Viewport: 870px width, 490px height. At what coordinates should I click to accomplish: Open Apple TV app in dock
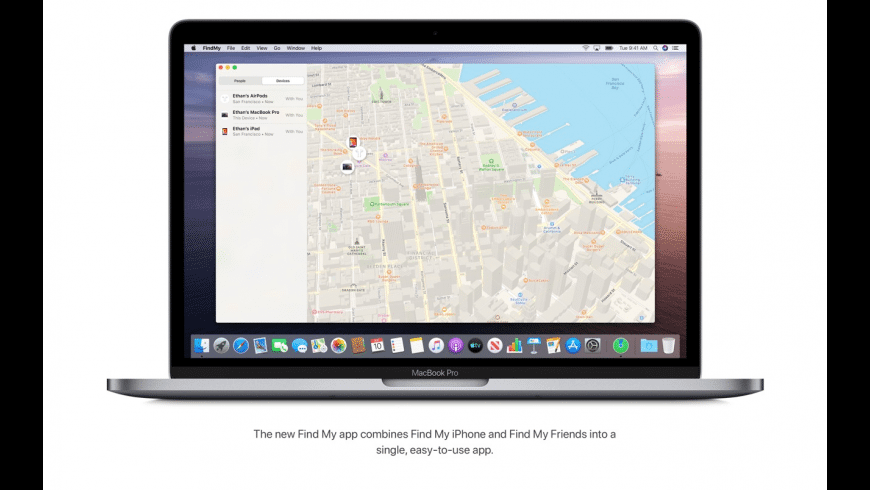click(x=476, y=346)
